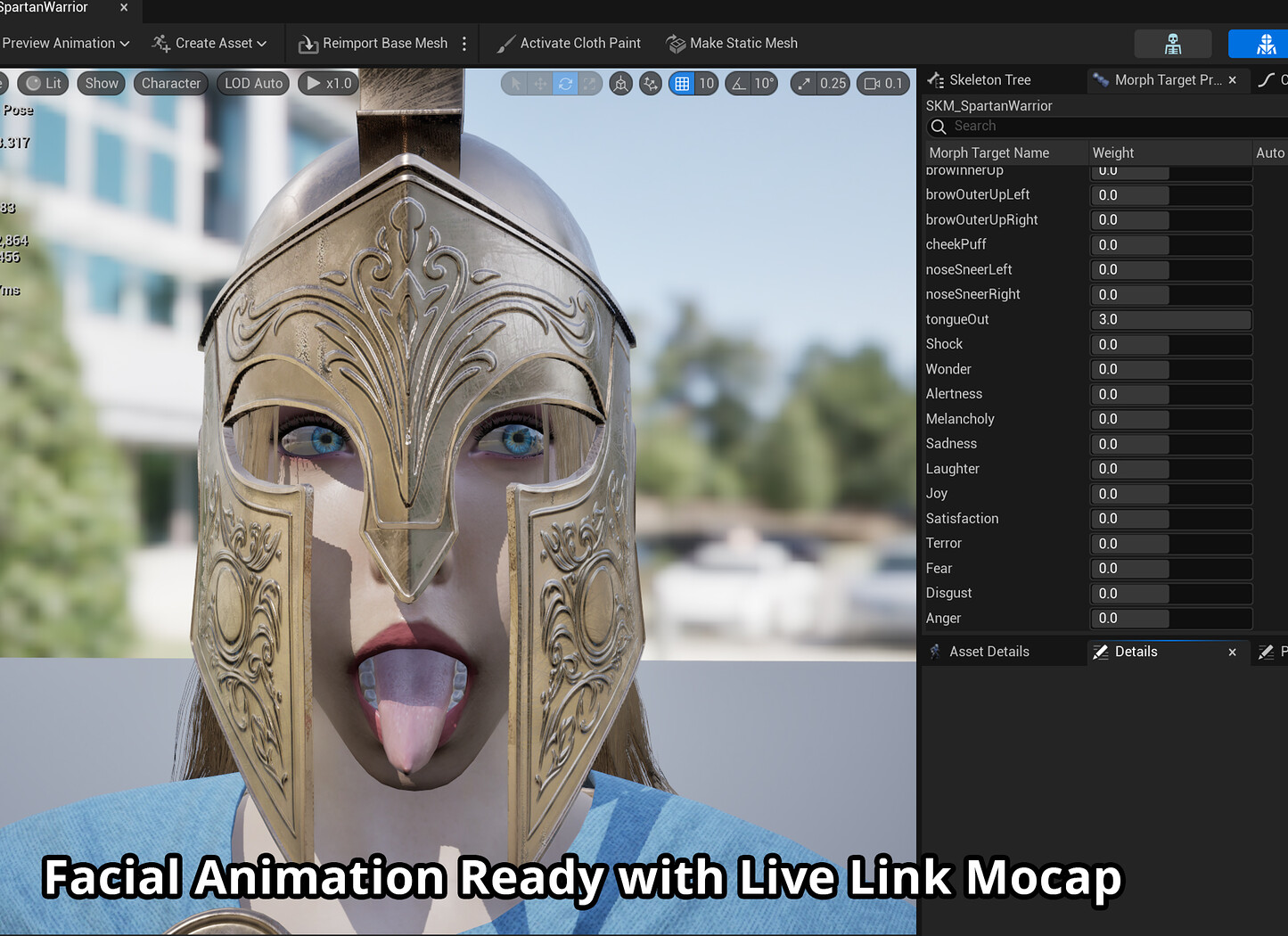Click the Satisfaction weight slider
1288x936 pixels.
tap(1171, 519)
